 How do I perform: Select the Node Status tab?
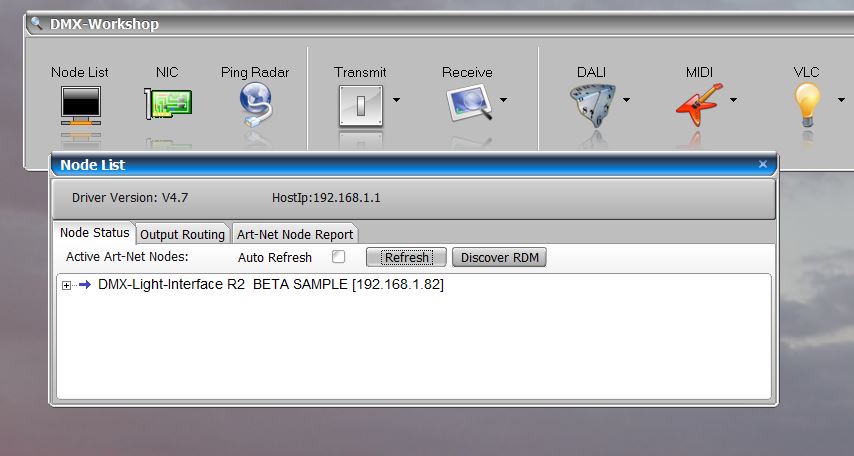(x=95, y=233)
